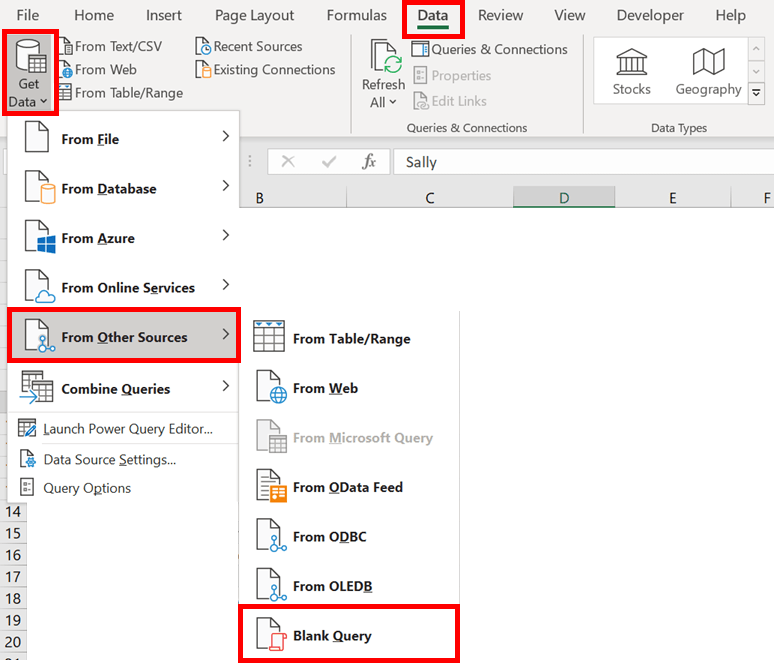Switch to the Insert tab
The image size is (774, 663).
[163, 15]
